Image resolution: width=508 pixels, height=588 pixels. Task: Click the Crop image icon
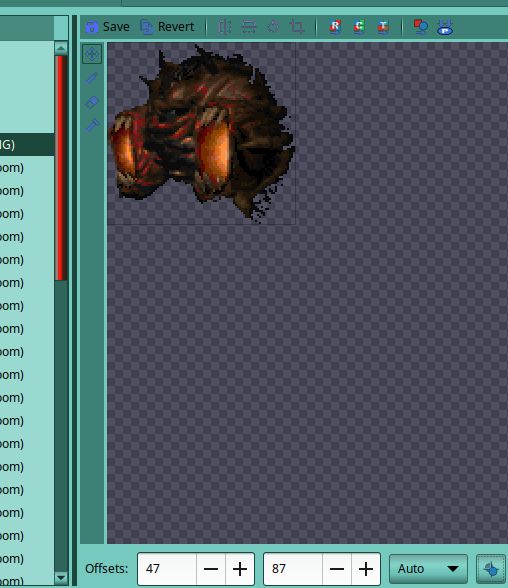click(297, 27)
